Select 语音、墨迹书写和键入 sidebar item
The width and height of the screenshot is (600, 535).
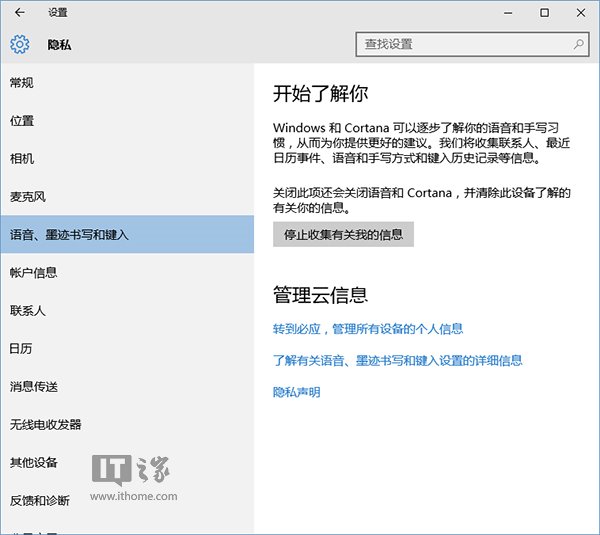(x=70, y=235)
